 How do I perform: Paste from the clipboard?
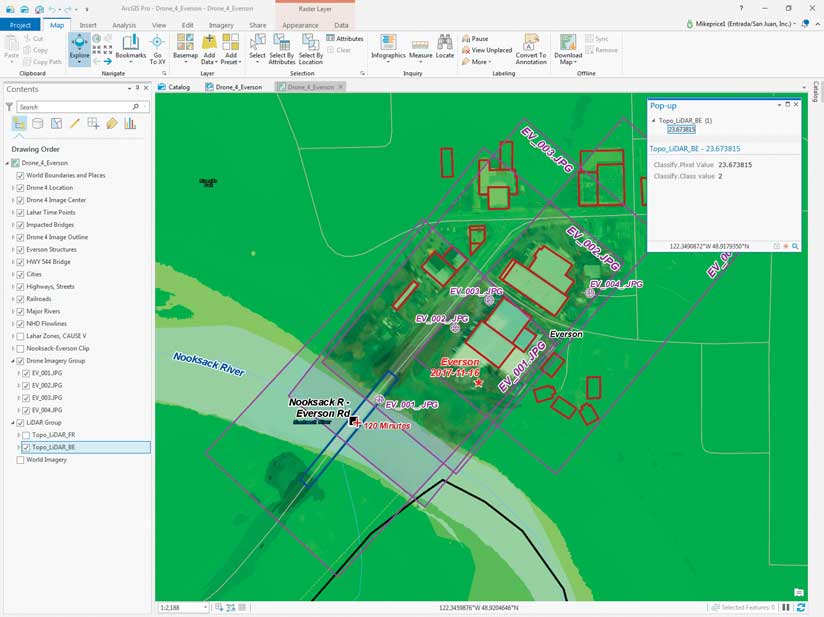pyautogui.click(x=11, y=48)
